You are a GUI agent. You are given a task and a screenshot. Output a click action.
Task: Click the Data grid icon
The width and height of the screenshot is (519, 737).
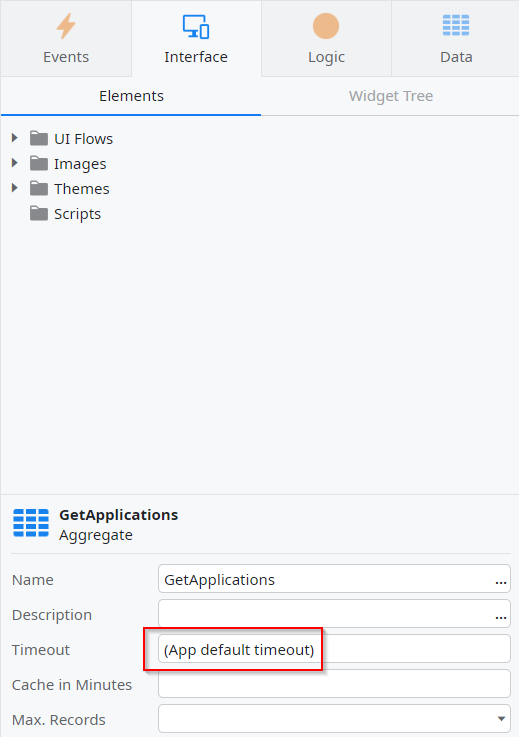click(x=456, y=25)
